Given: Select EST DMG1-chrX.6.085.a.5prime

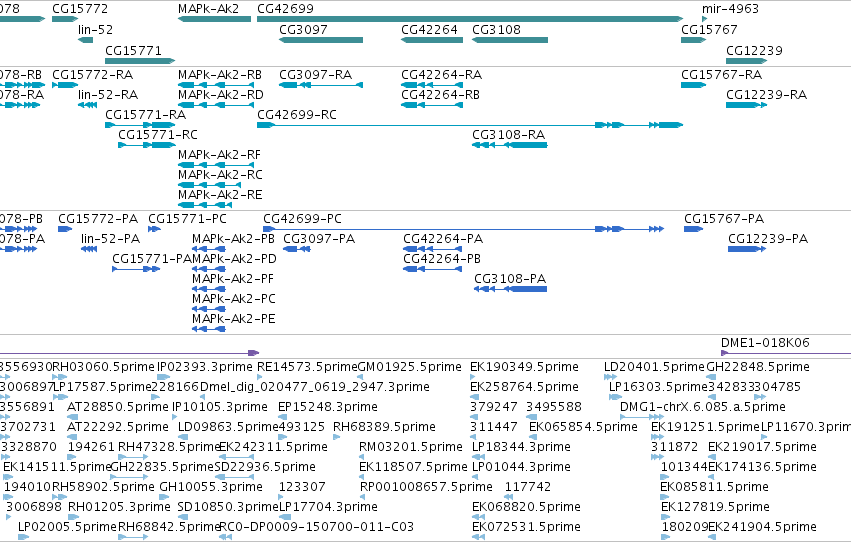Looking at the screenshot, I should click(643, 417).
